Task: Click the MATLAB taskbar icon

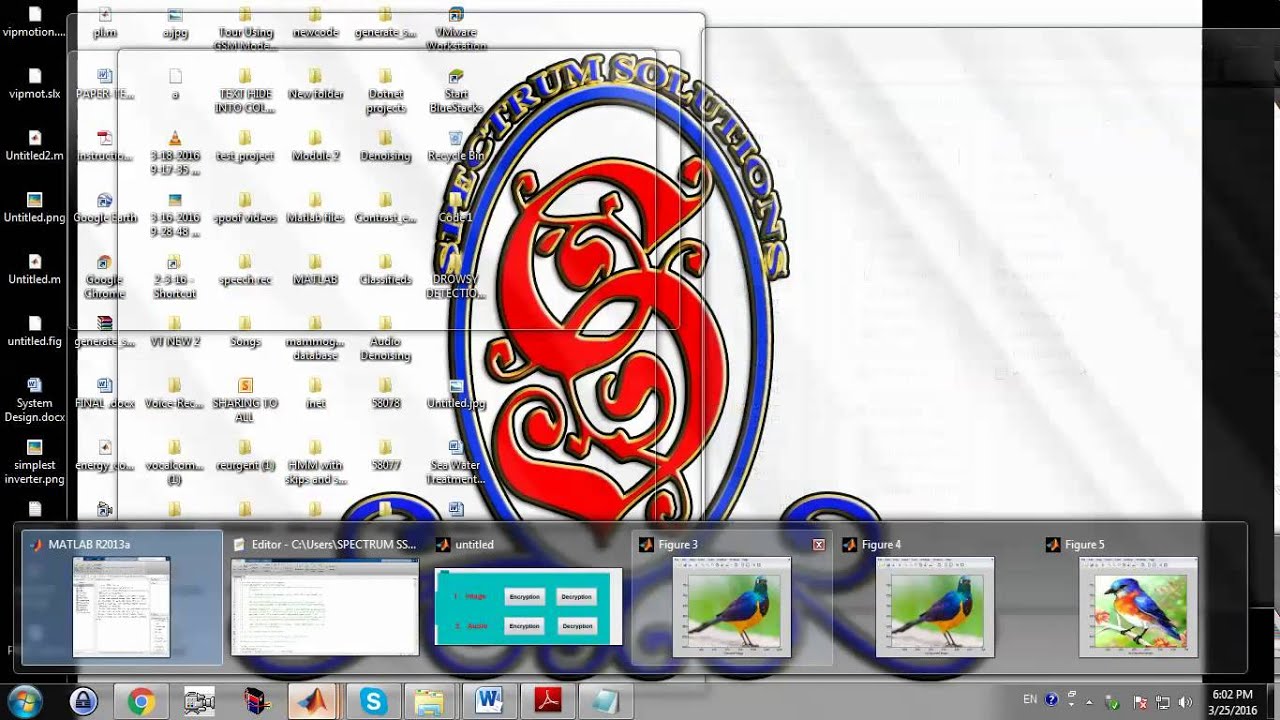Action: tap(315, 702)
